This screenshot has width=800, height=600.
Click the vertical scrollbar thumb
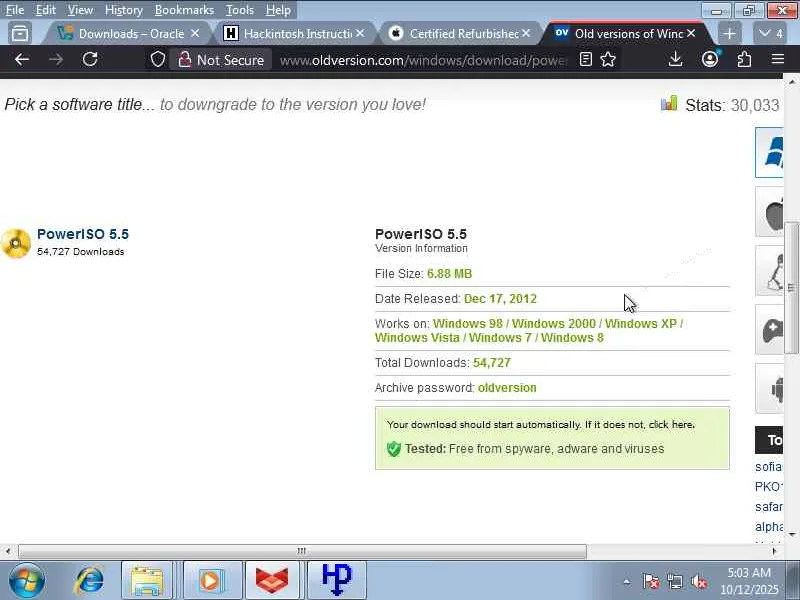coord(791,287)
